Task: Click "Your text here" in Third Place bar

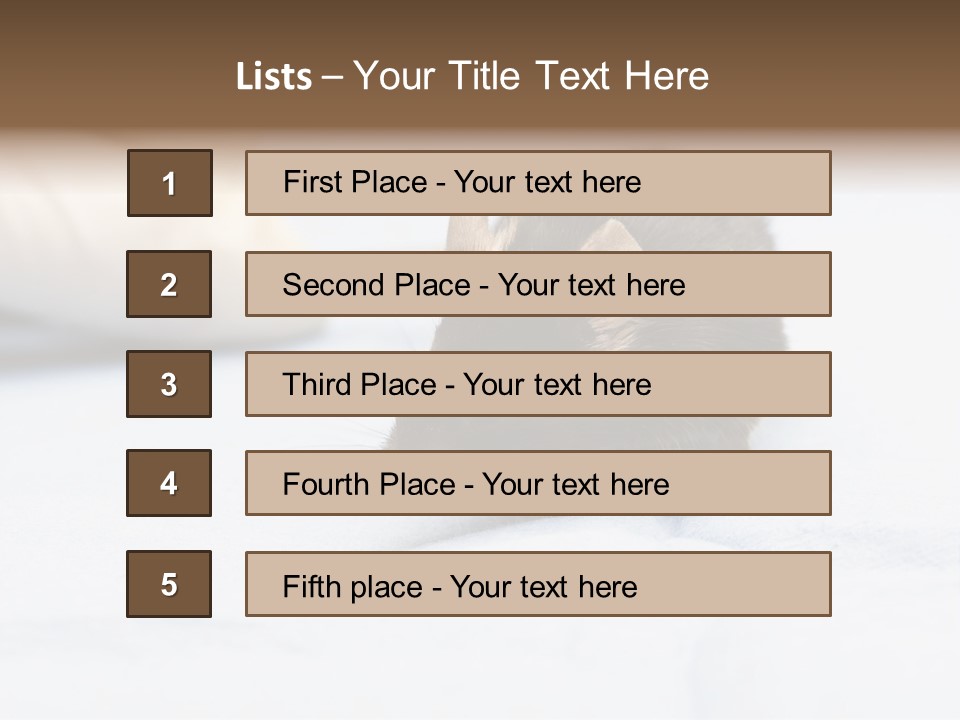Action: pos(557,385)
